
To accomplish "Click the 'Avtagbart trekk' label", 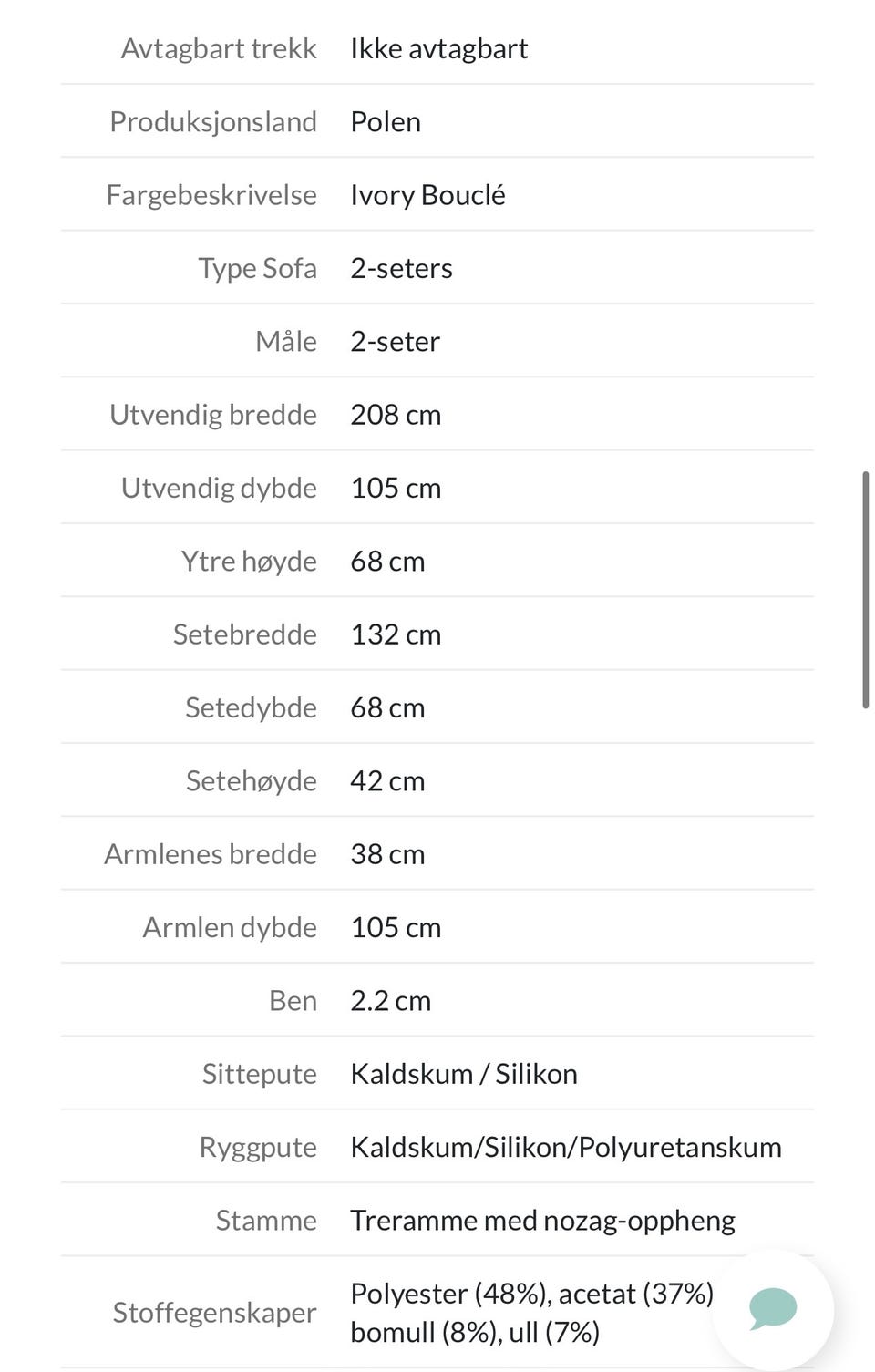I will pos(219,48).
